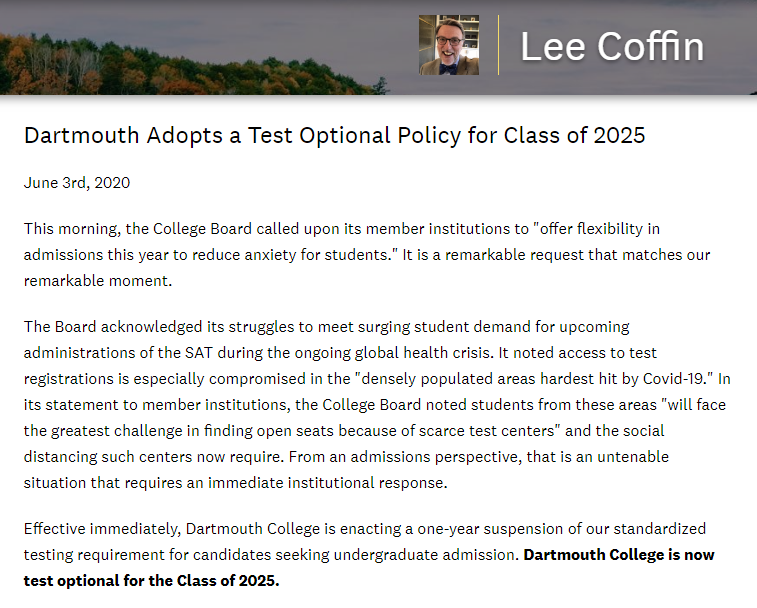Click the yellow divider beside the author name
757x608 pixels.
point(498,45)
